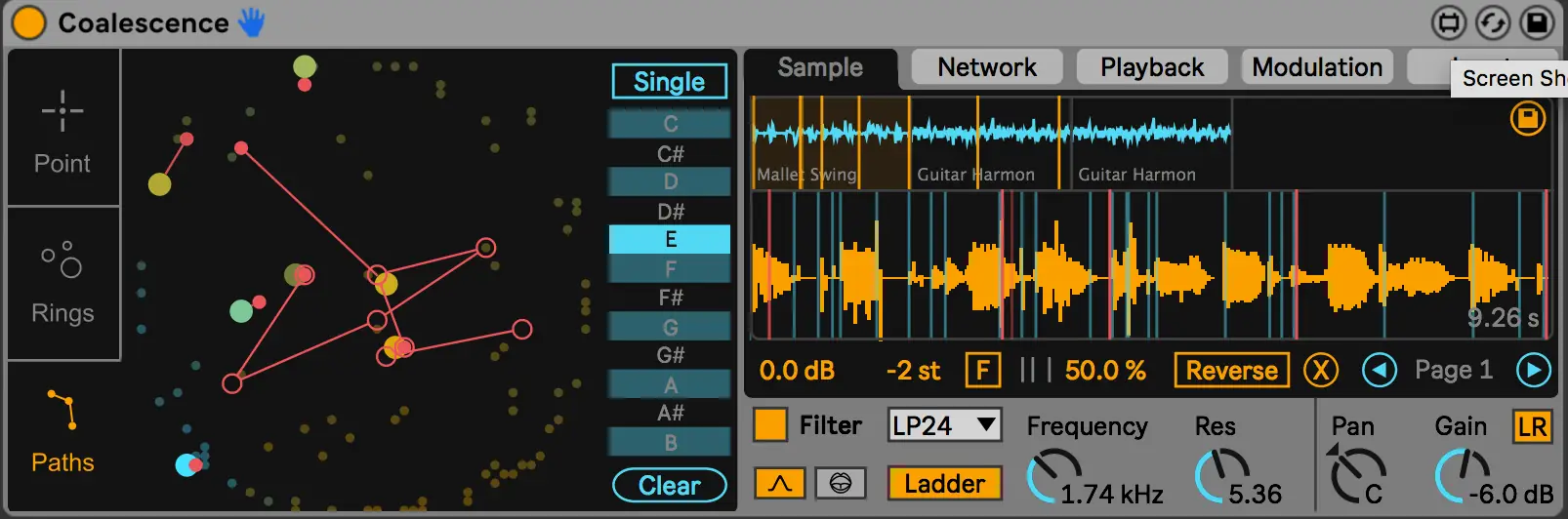The width and height of the screenshot is (1568, 519).
Task: Click the device save preset icon
Action: coord(1536,22)
